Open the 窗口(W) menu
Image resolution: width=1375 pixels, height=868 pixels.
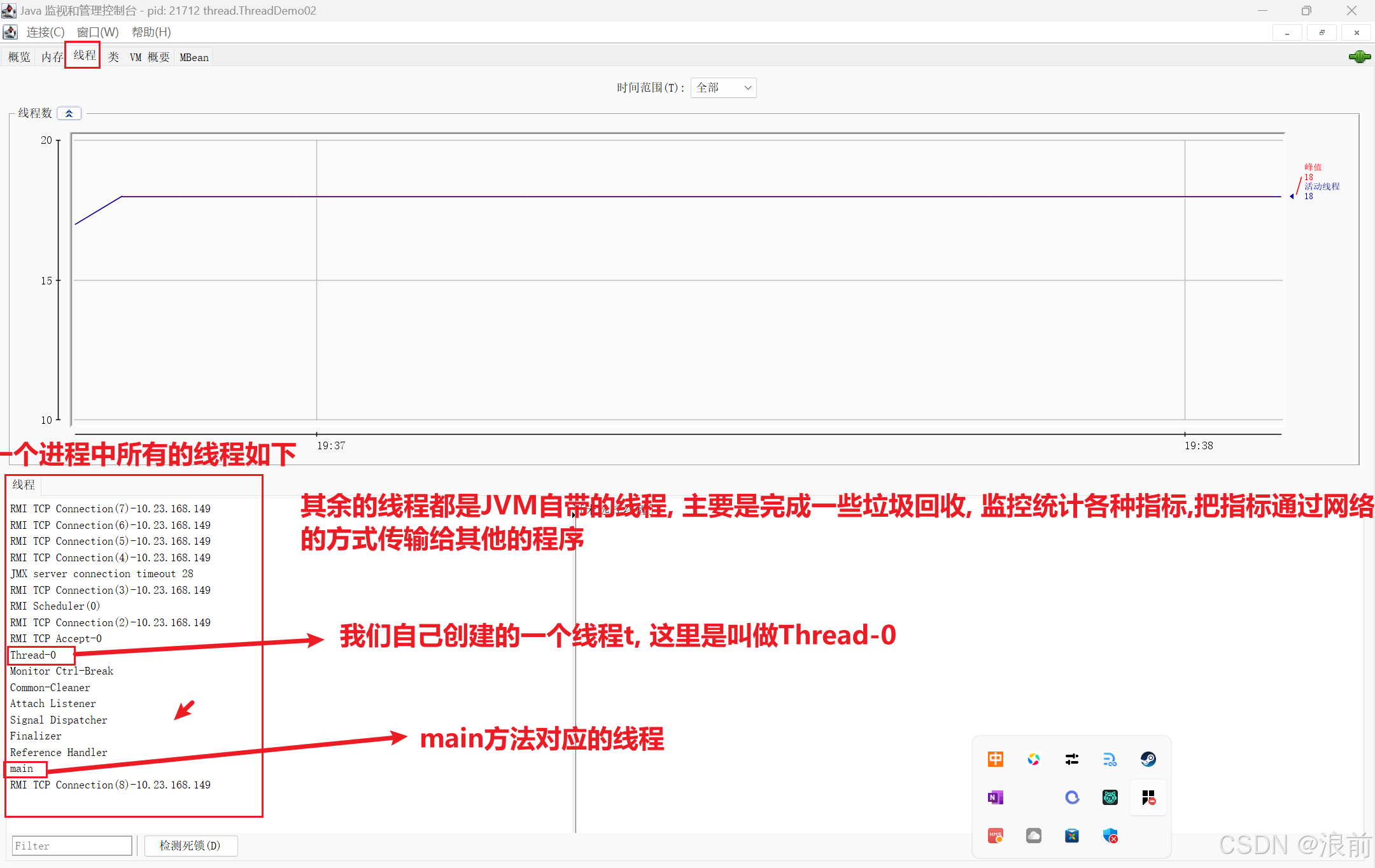[x=97, y=32]
